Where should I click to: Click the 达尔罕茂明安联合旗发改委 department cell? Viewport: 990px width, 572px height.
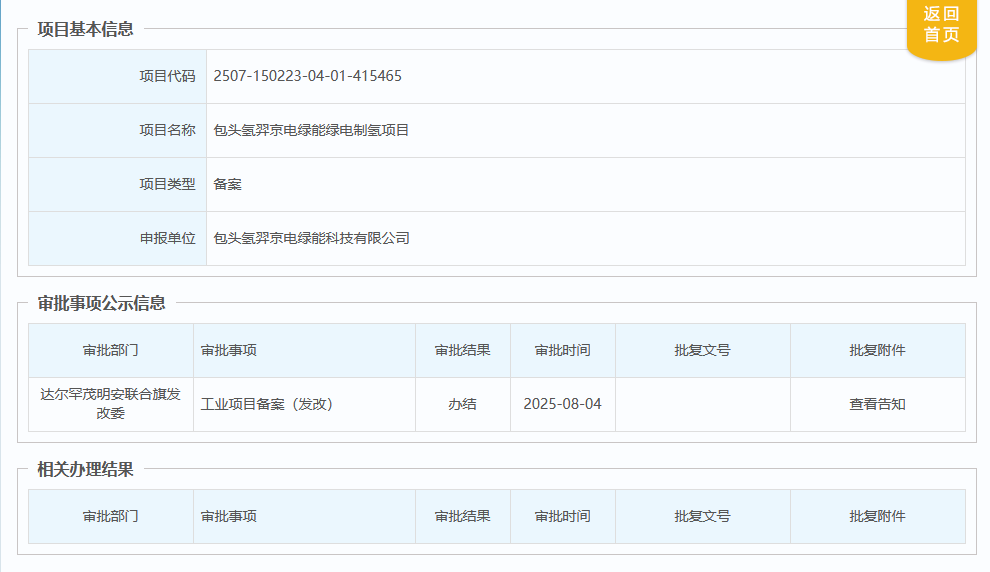111,404
